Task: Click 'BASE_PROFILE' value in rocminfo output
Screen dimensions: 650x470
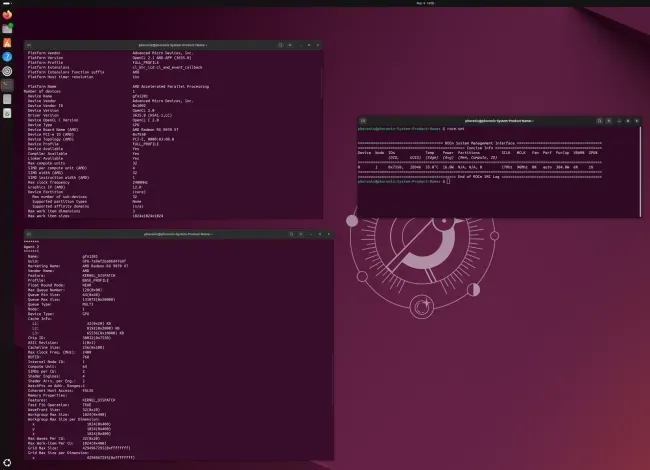Action: 95,281
